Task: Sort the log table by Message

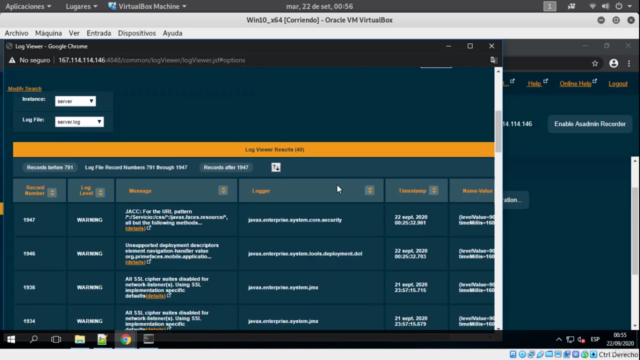Action: tap(223, 190)
